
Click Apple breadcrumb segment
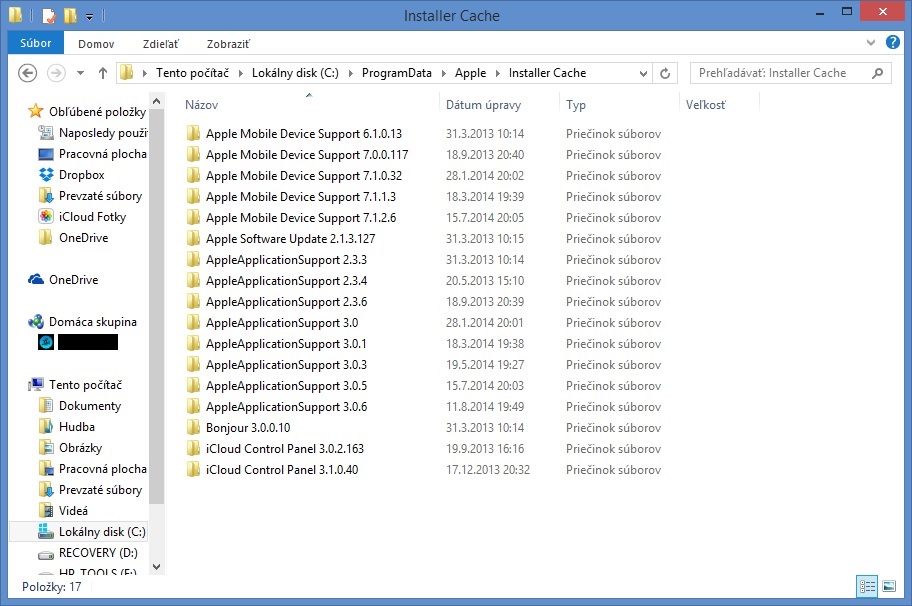(470, 73)
